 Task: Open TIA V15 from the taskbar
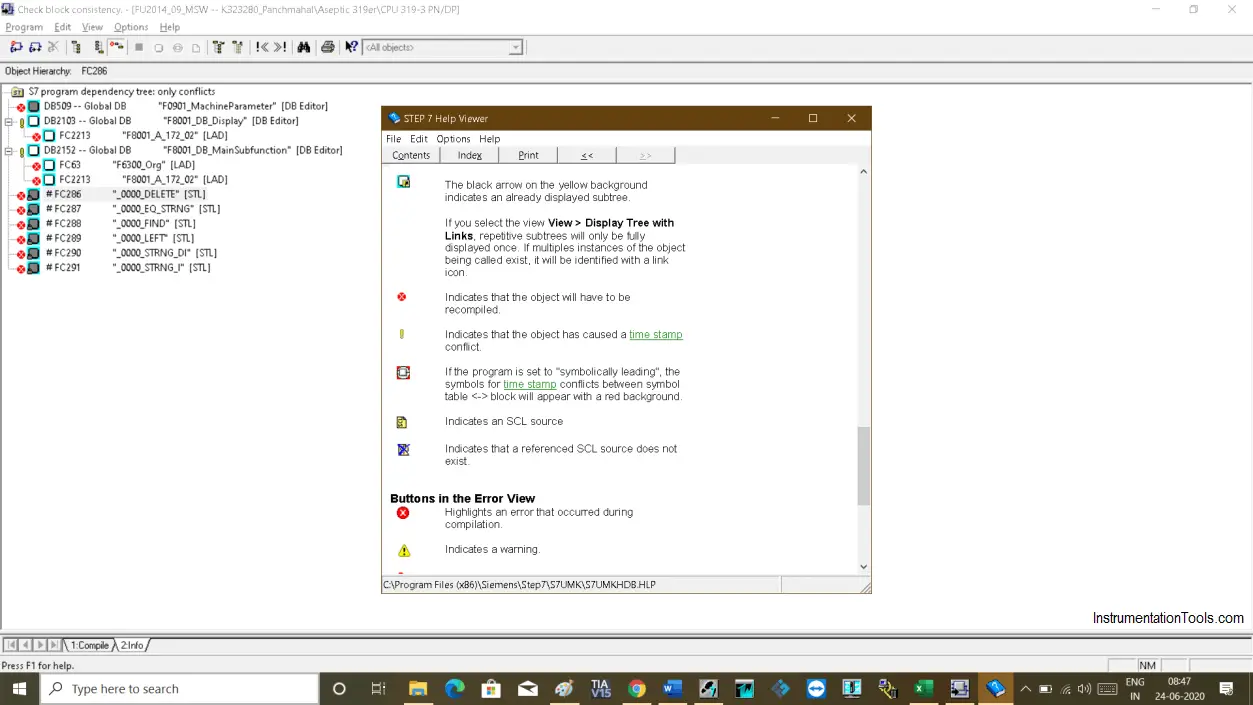pyautogui.click(x=600, y=688)
